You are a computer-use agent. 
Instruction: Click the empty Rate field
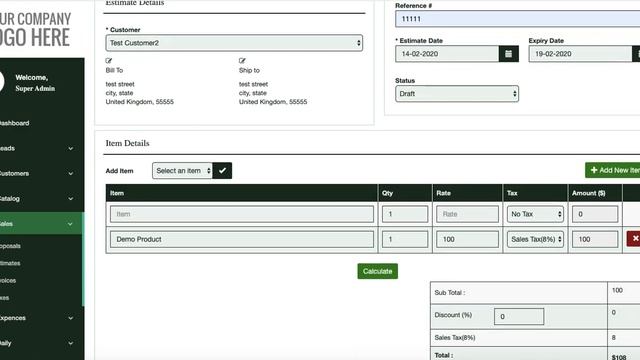click(467, 214)
